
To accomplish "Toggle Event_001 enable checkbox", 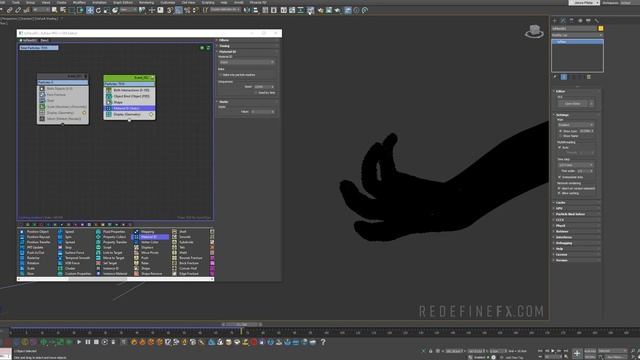I will tap(86, 76).
